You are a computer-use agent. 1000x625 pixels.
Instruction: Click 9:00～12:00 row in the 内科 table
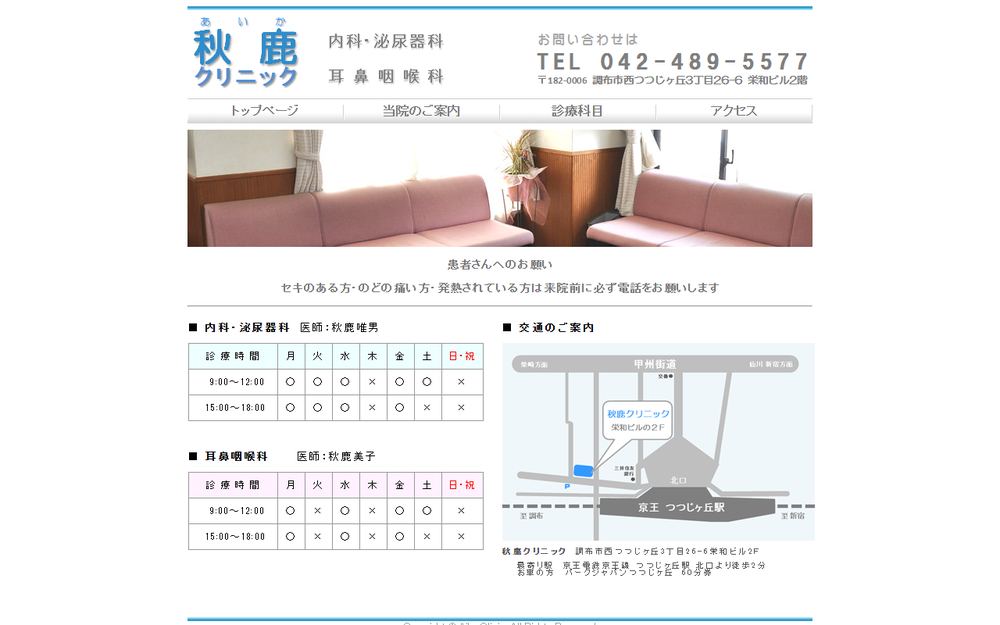tap(335, 382)
